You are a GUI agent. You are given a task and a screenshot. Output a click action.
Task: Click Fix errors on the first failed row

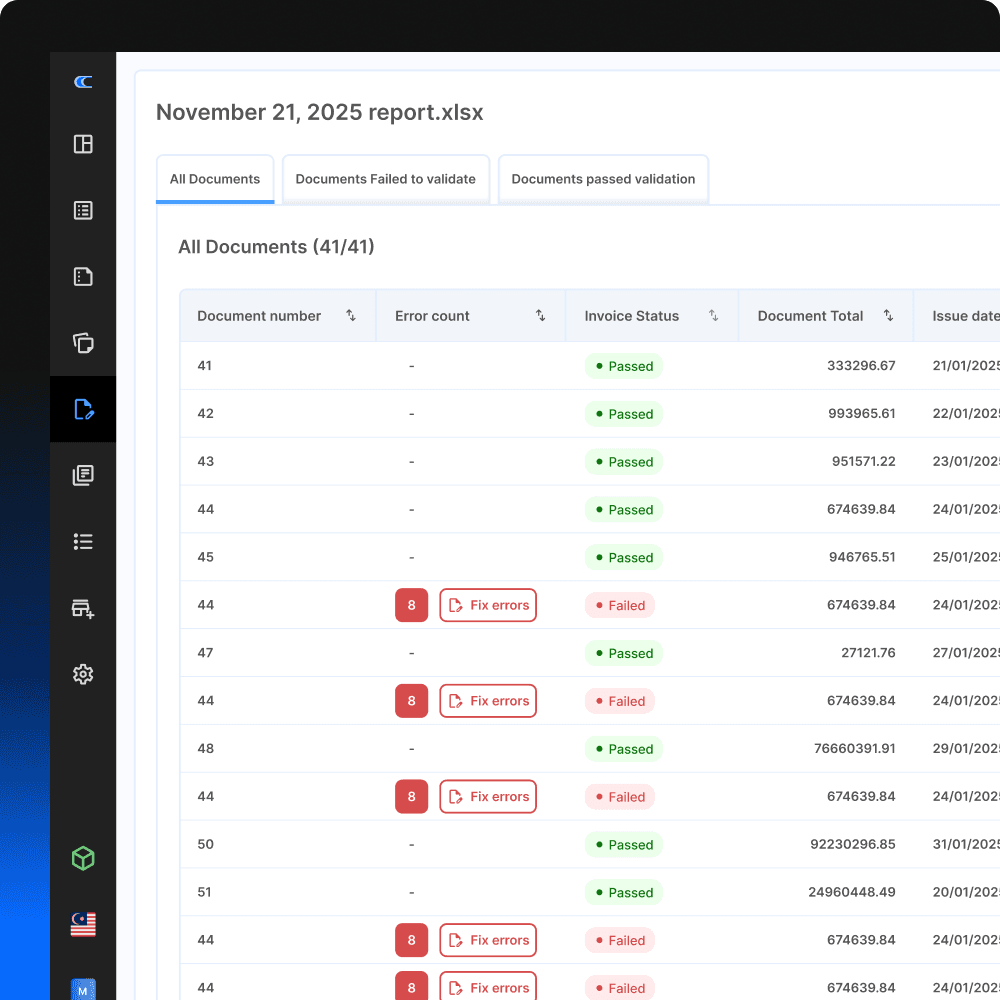[488, 605]
